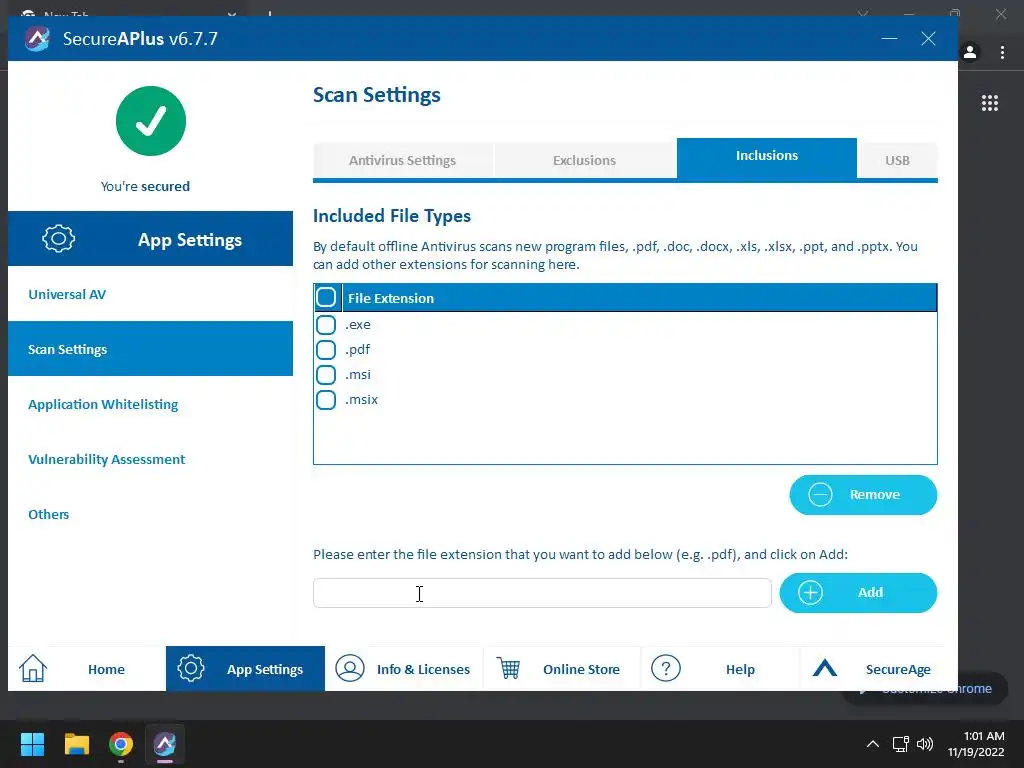The width and height of the screenshot is (1024, 768).
Task: Open Windows Start menu
Action: click(x=32, y=744)
